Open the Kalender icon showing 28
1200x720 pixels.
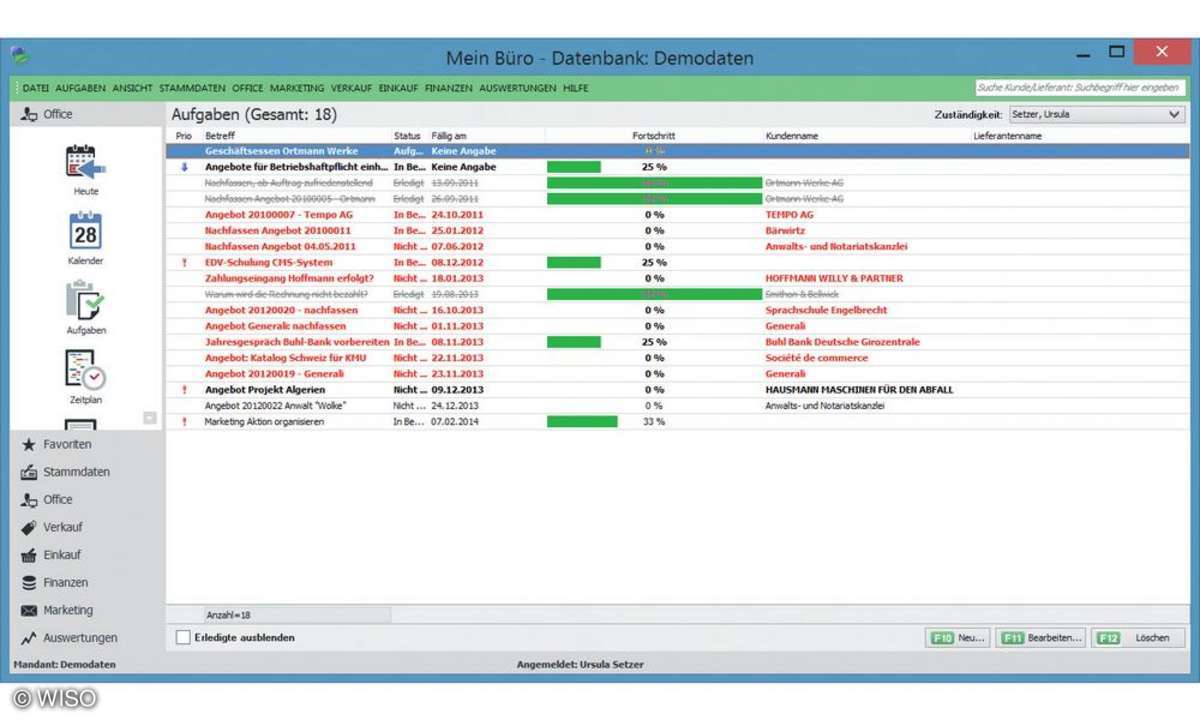click(86, 232)
